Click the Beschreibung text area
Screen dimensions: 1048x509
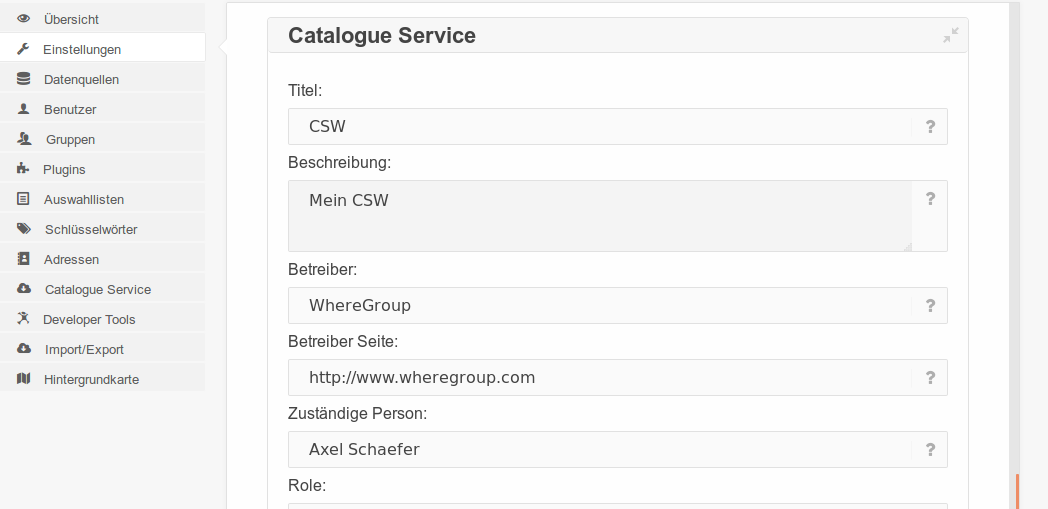[x=600, y=216]
